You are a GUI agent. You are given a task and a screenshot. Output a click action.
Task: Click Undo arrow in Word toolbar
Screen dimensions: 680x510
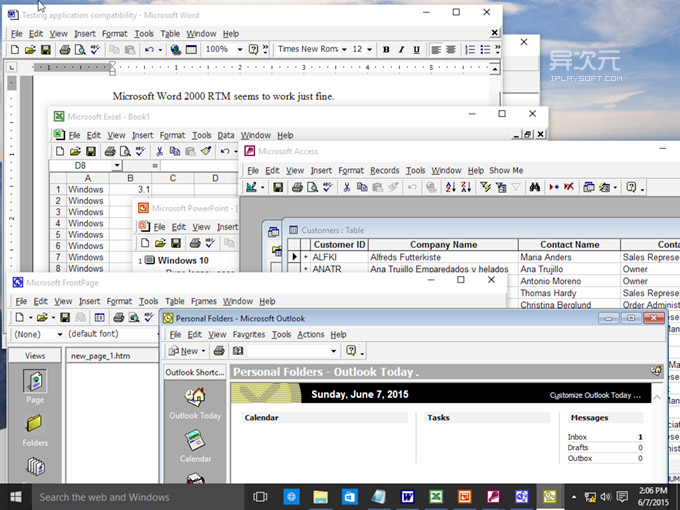click(149, 49)
